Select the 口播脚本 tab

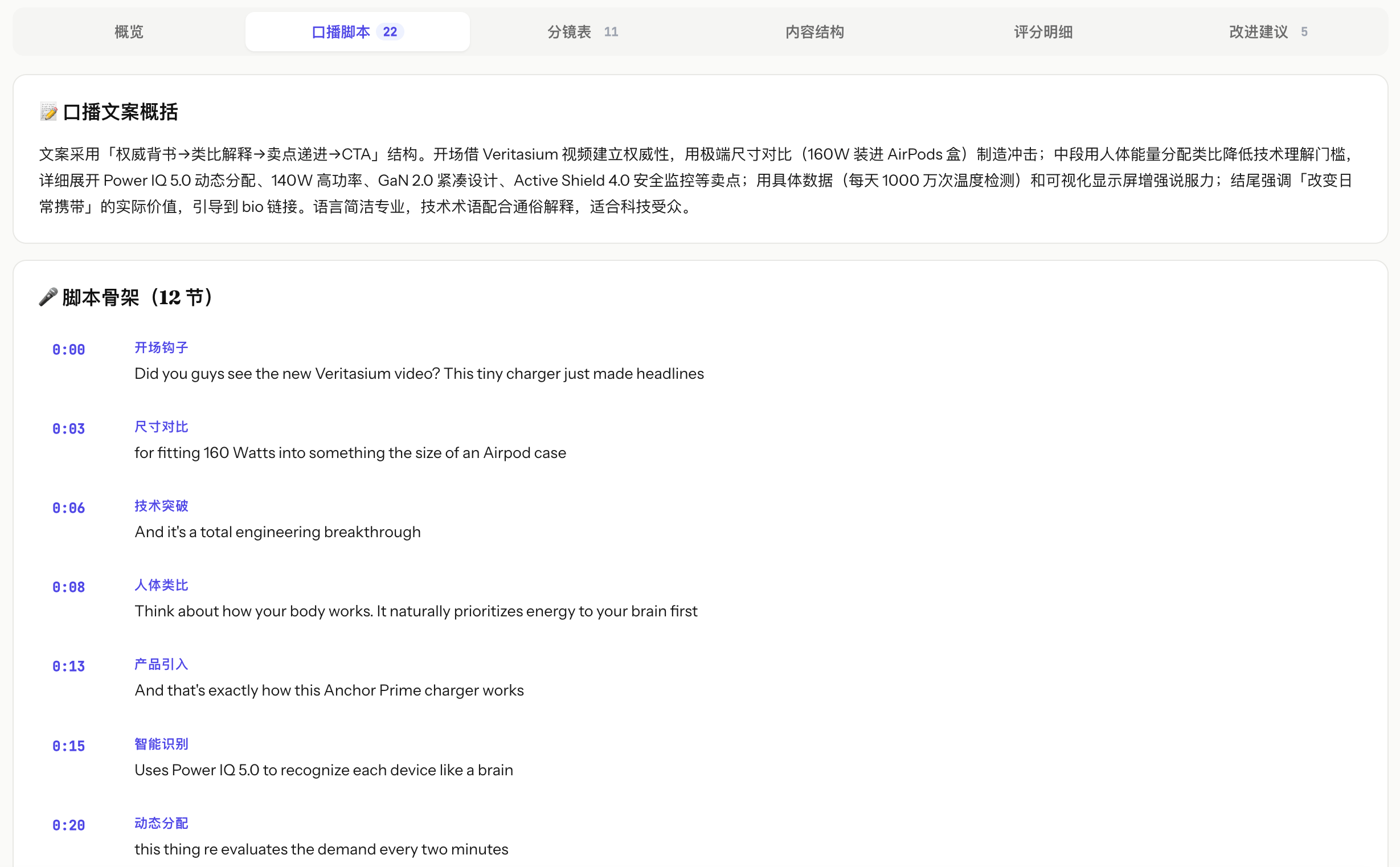[357, 31]
